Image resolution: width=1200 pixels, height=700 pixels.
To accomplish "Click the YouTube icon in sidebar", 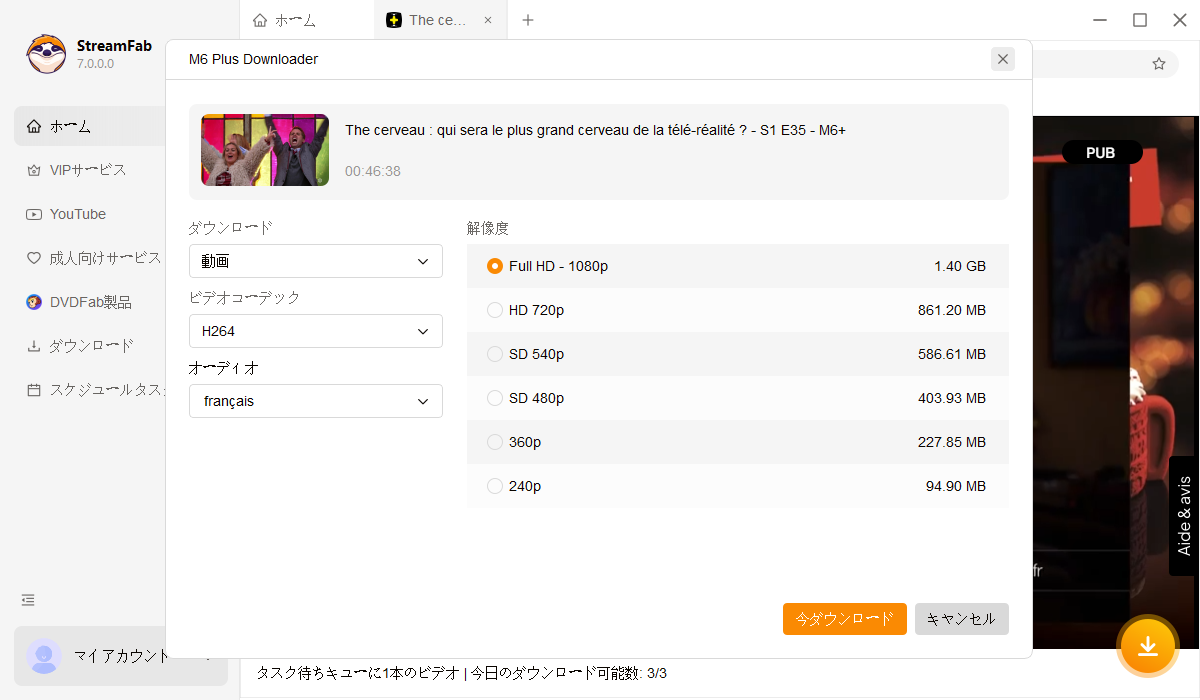I will click(x=34, y=214).
